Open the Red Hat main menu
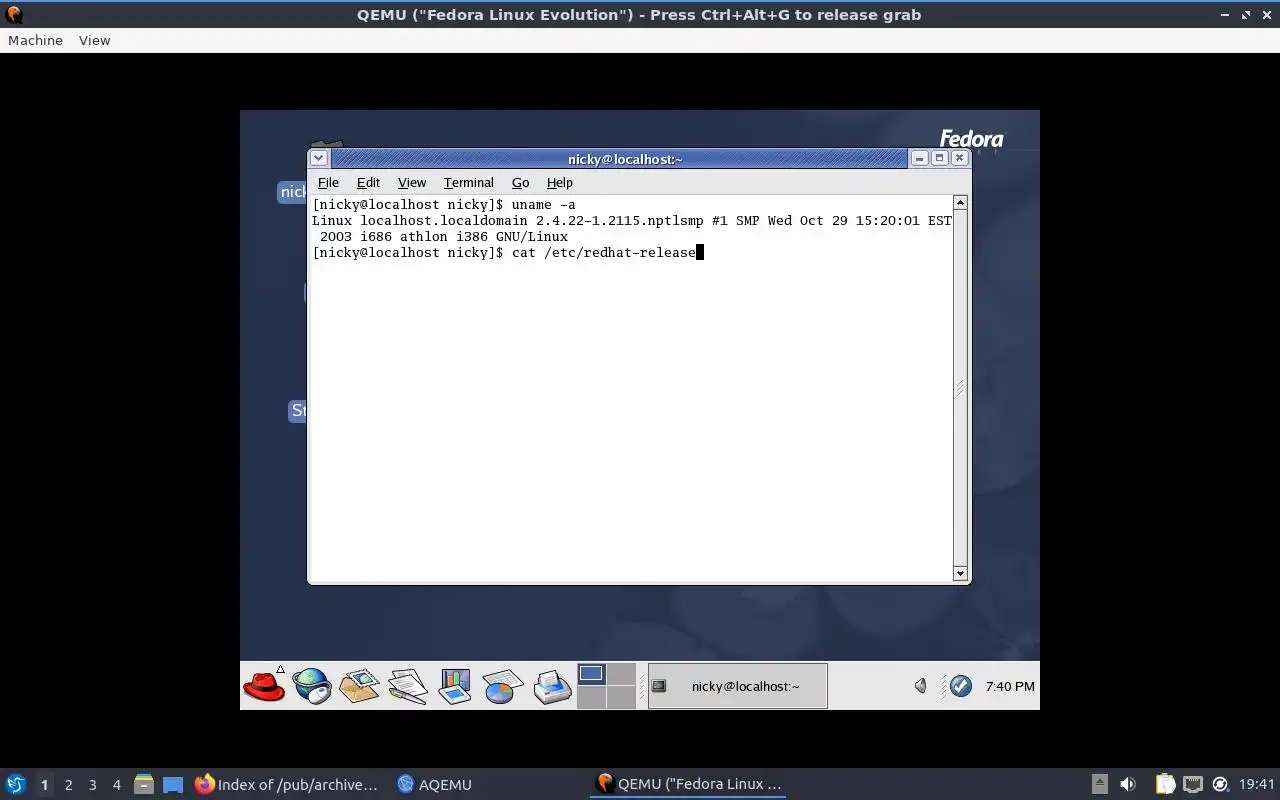 (264, 686)
